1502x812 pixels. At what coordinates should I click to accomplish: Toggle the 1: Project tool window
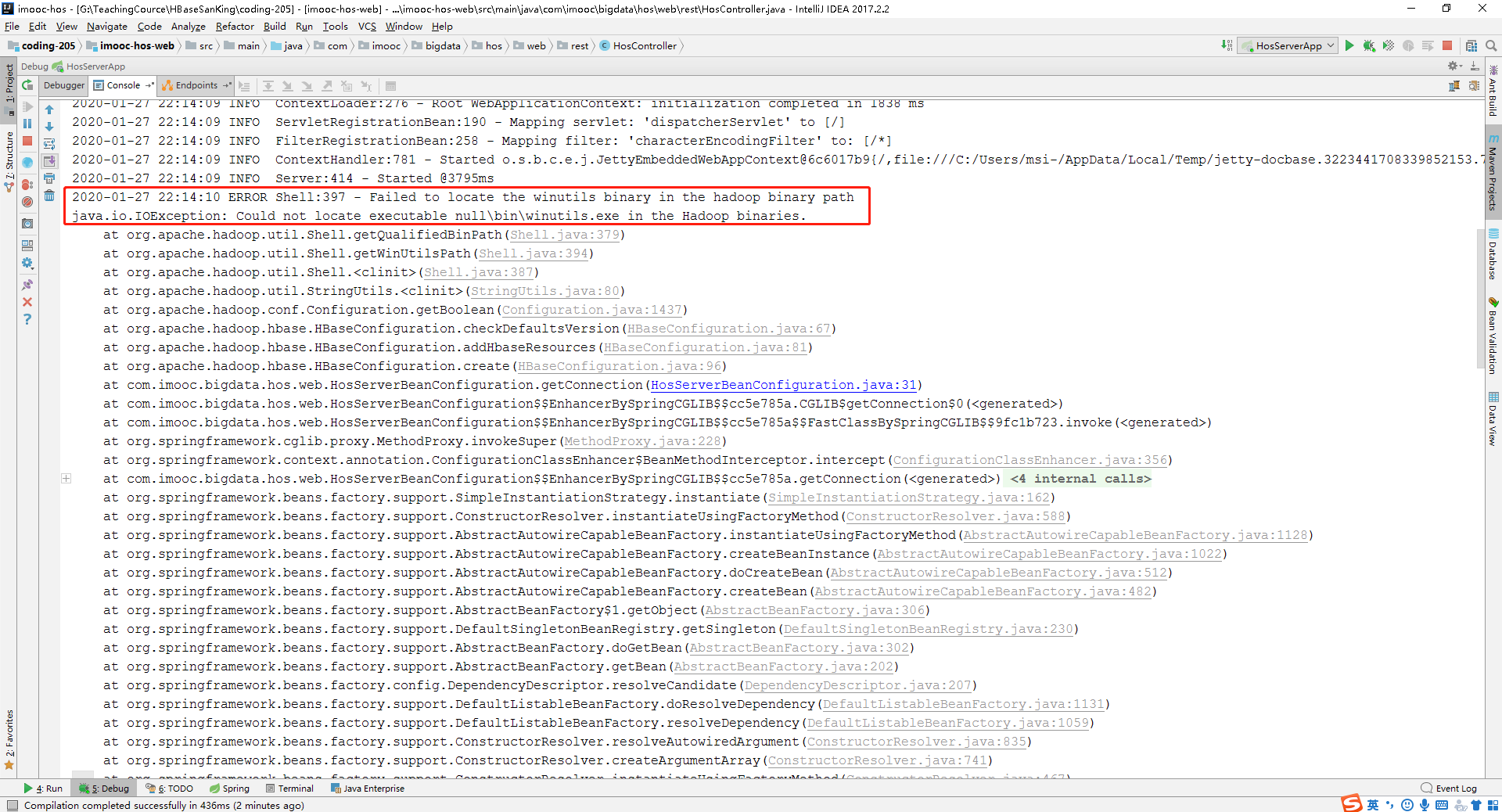click(9, 89)
